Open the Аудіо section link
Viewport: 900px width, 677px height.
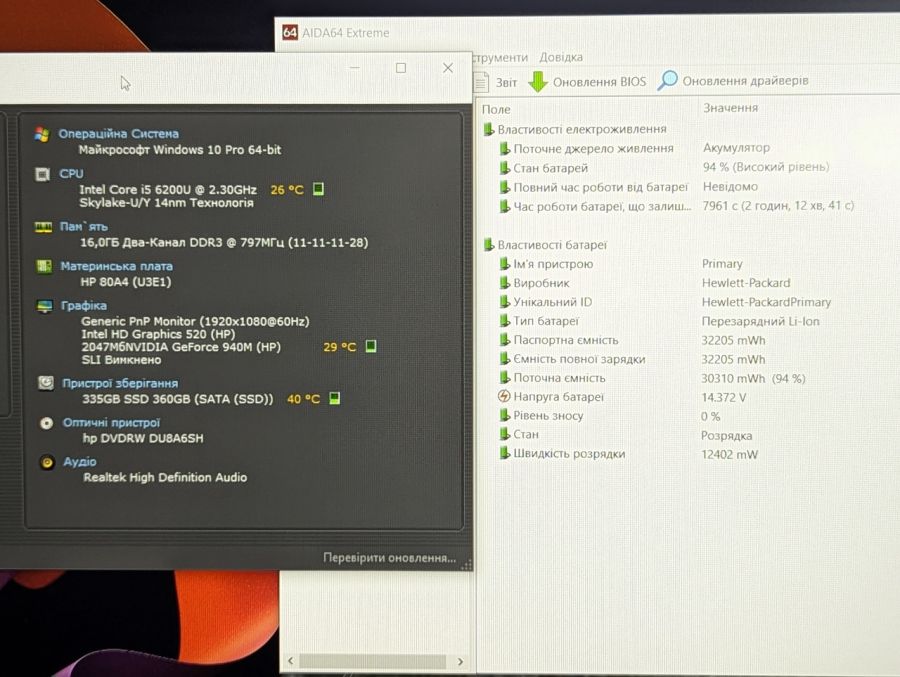point(80,462)
